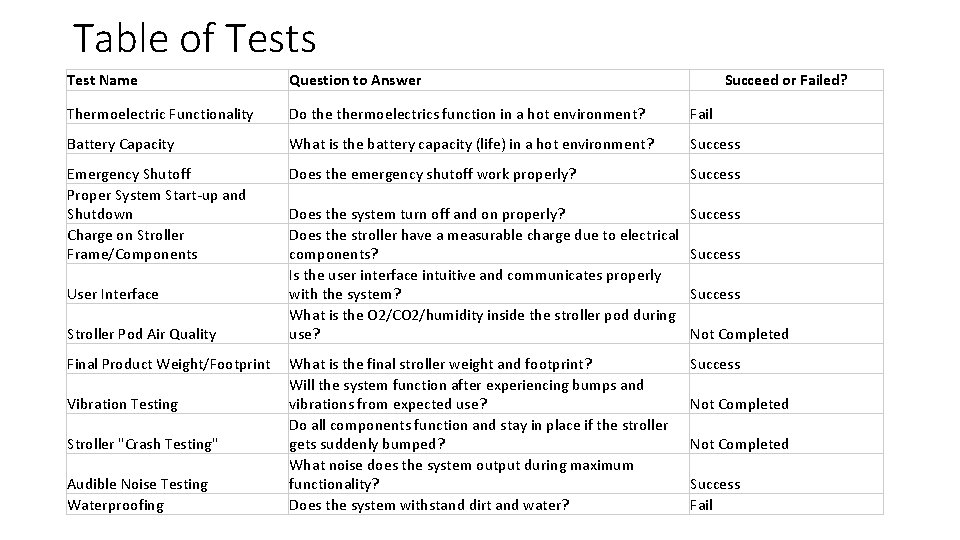Select the question about withstanding dirt and water
The width and height of the screenshot is (960, 540).
429,505
